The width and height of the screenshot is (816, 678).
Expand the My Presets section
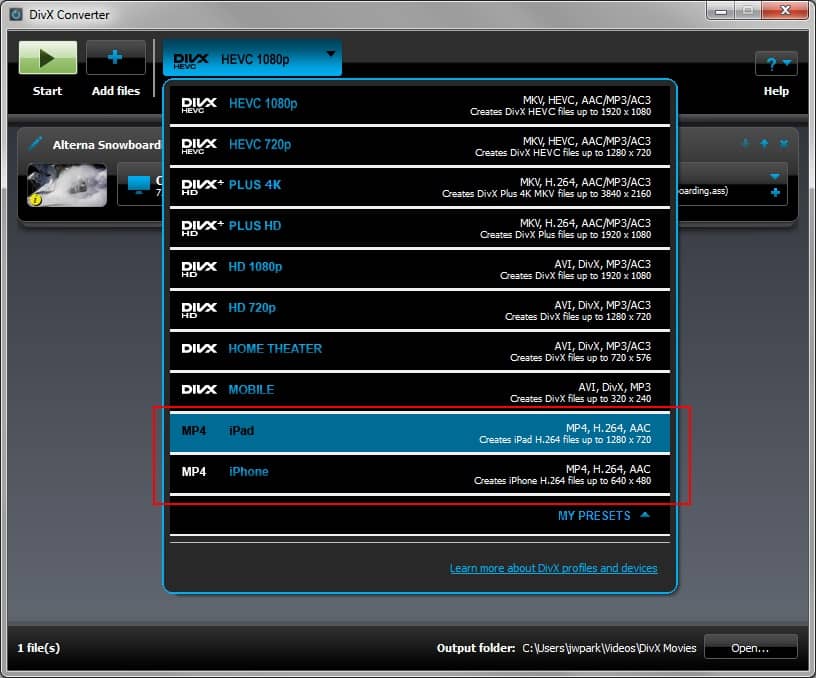604,516
